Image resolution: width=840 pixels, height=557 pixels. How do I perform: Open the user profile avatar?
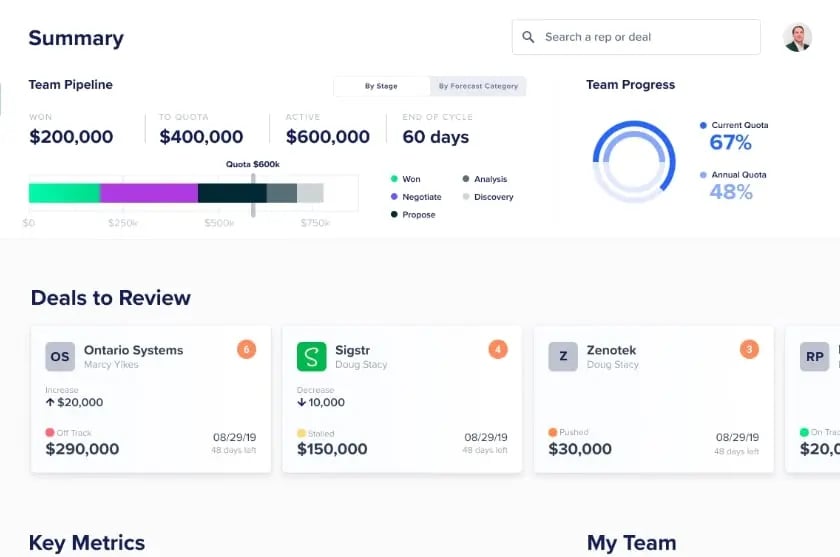coord(797,37)
